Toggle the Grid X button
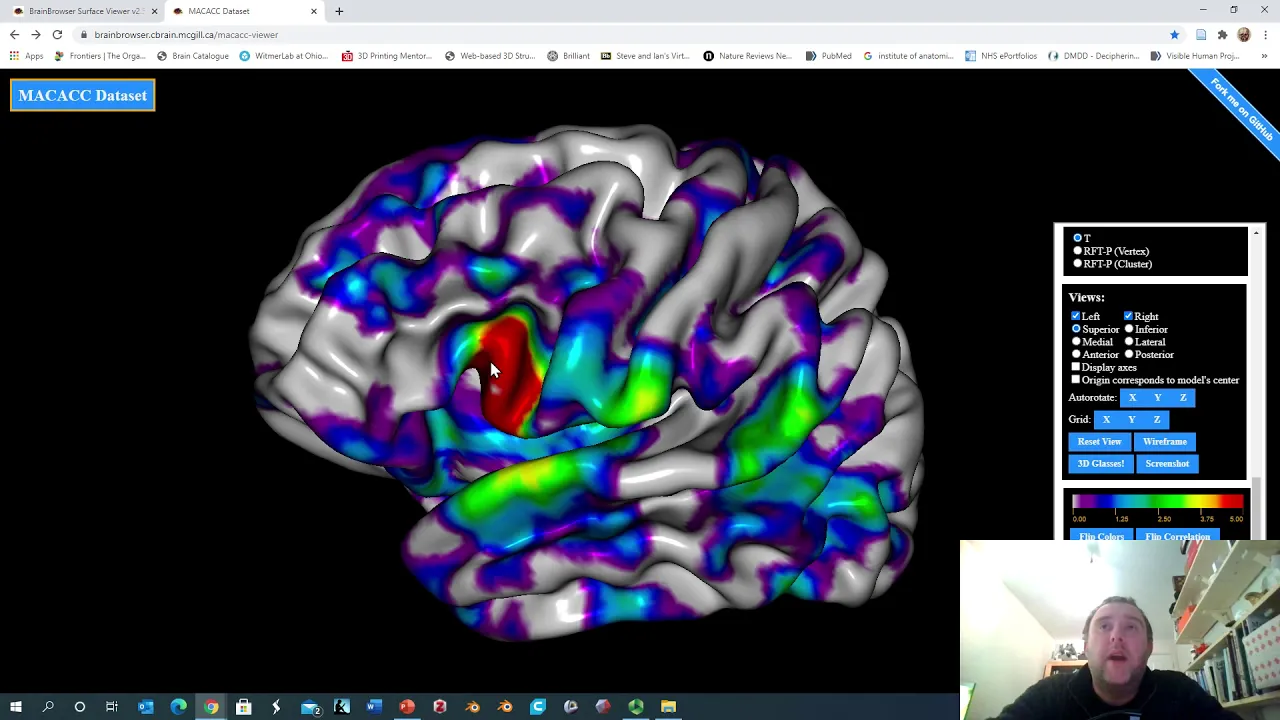 [1106, 420]
